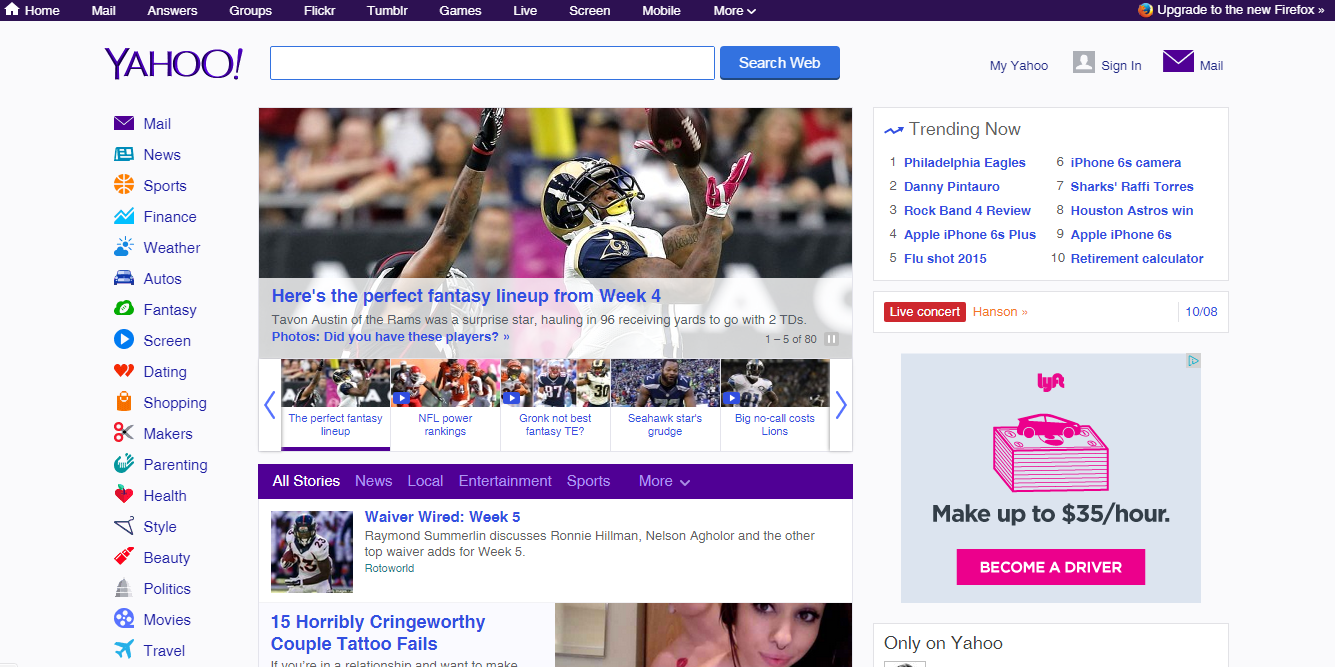Open trending topic iPhone 6s camera
This screenshot has height=667, width=1335.
(1126, 163)
